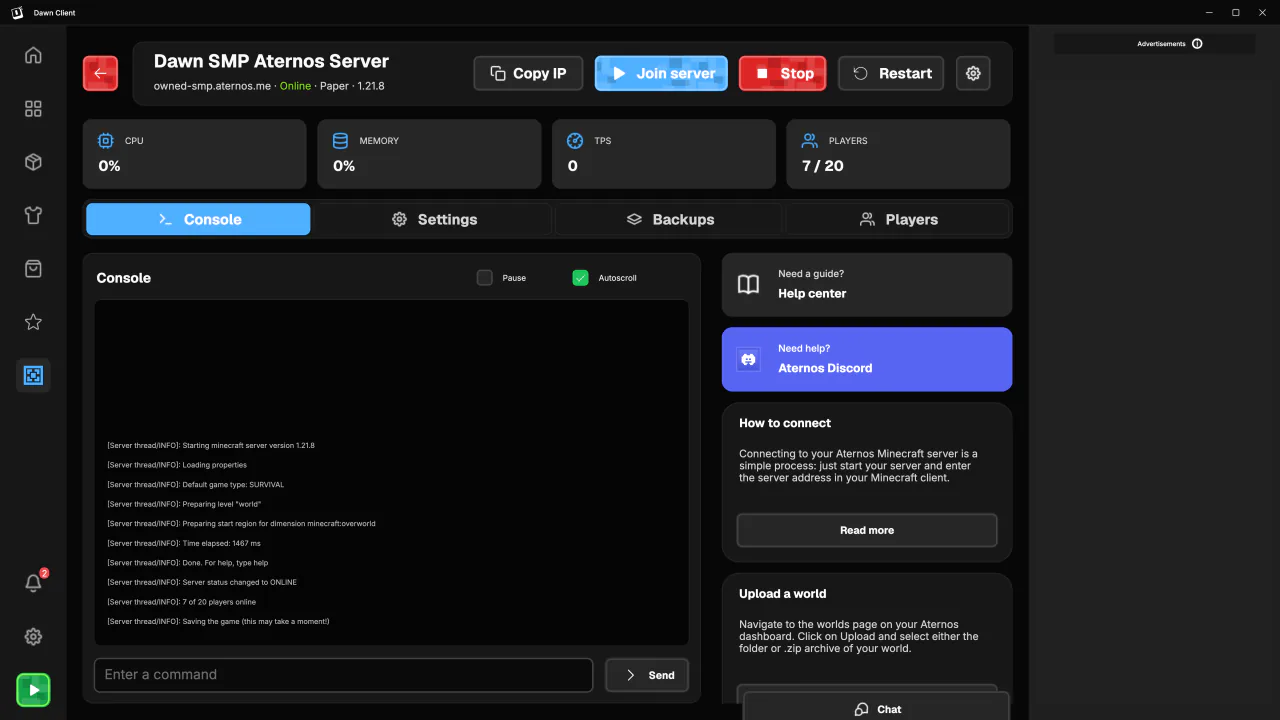
Task: Open the Home sidebar icon
Action: tap(33, 55)
